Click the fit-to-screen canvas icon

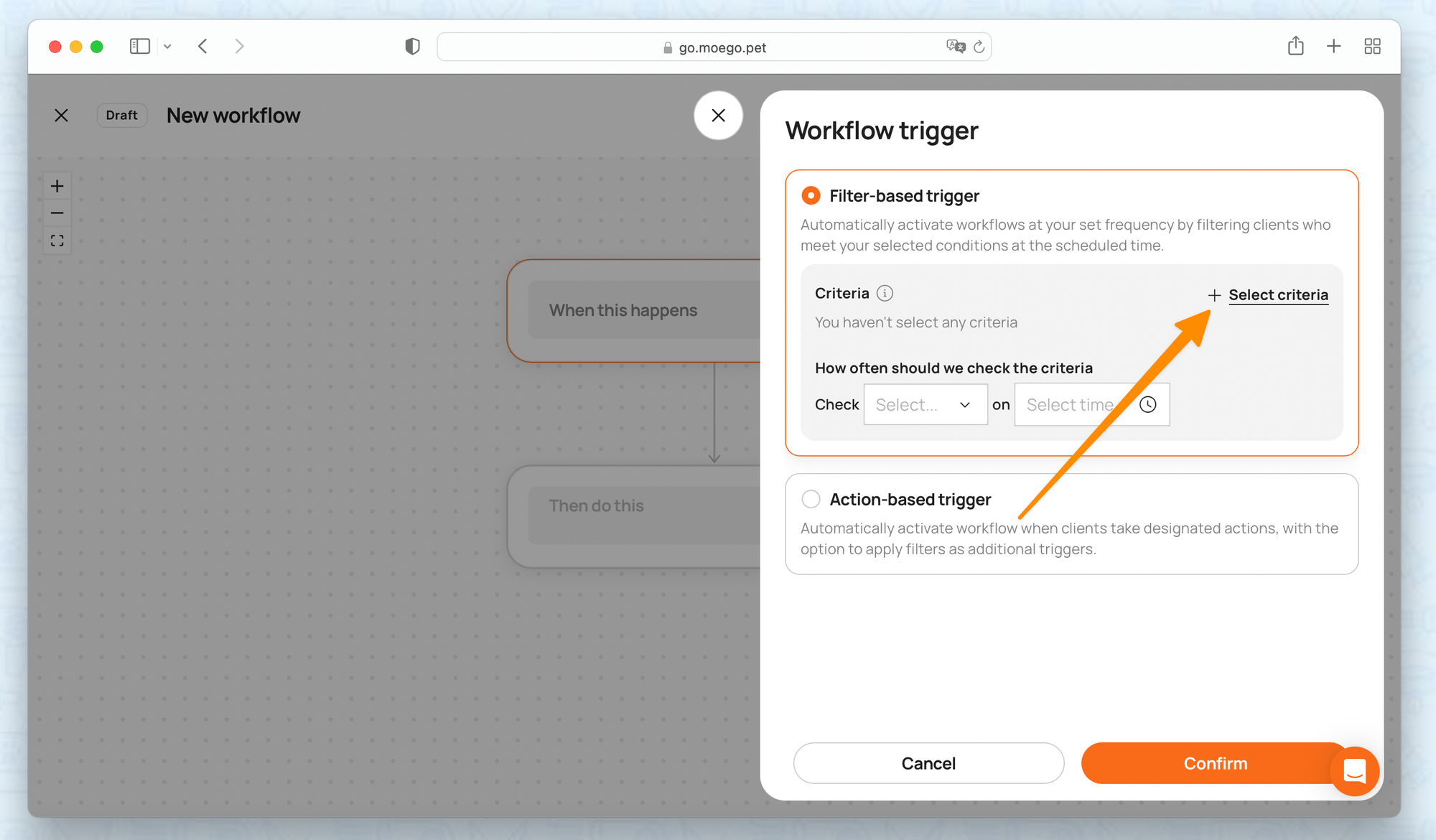(x=57, y=241)
